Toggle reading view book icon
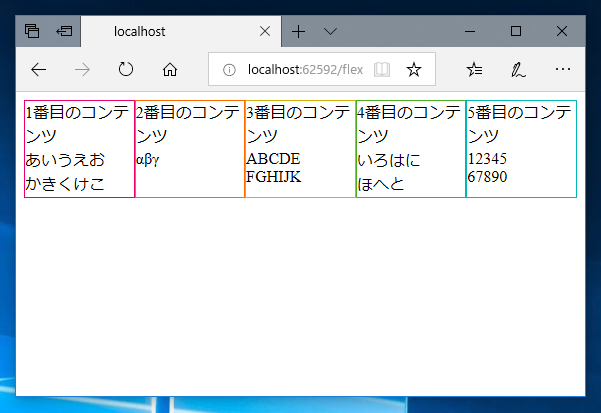Viewport: 601px width, 413px height. [x=382, y=69]
